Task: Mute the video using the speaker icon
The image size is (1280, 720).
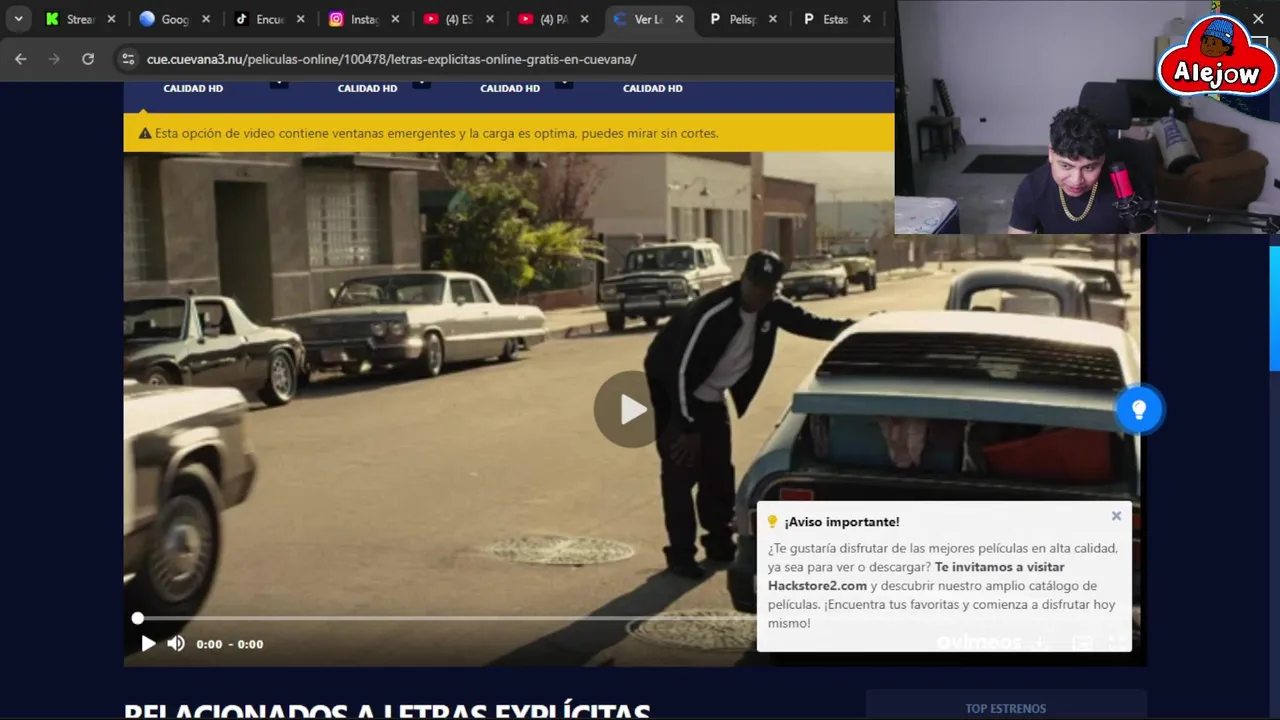Action: point(176,644)
